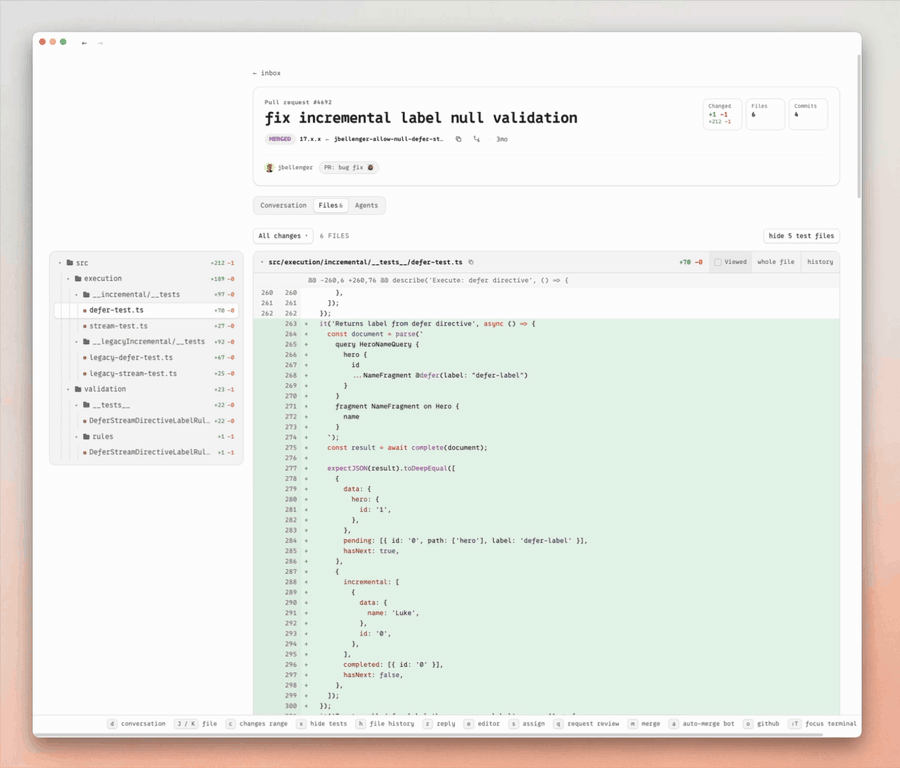Open the Agents tab

click(366, 205)
